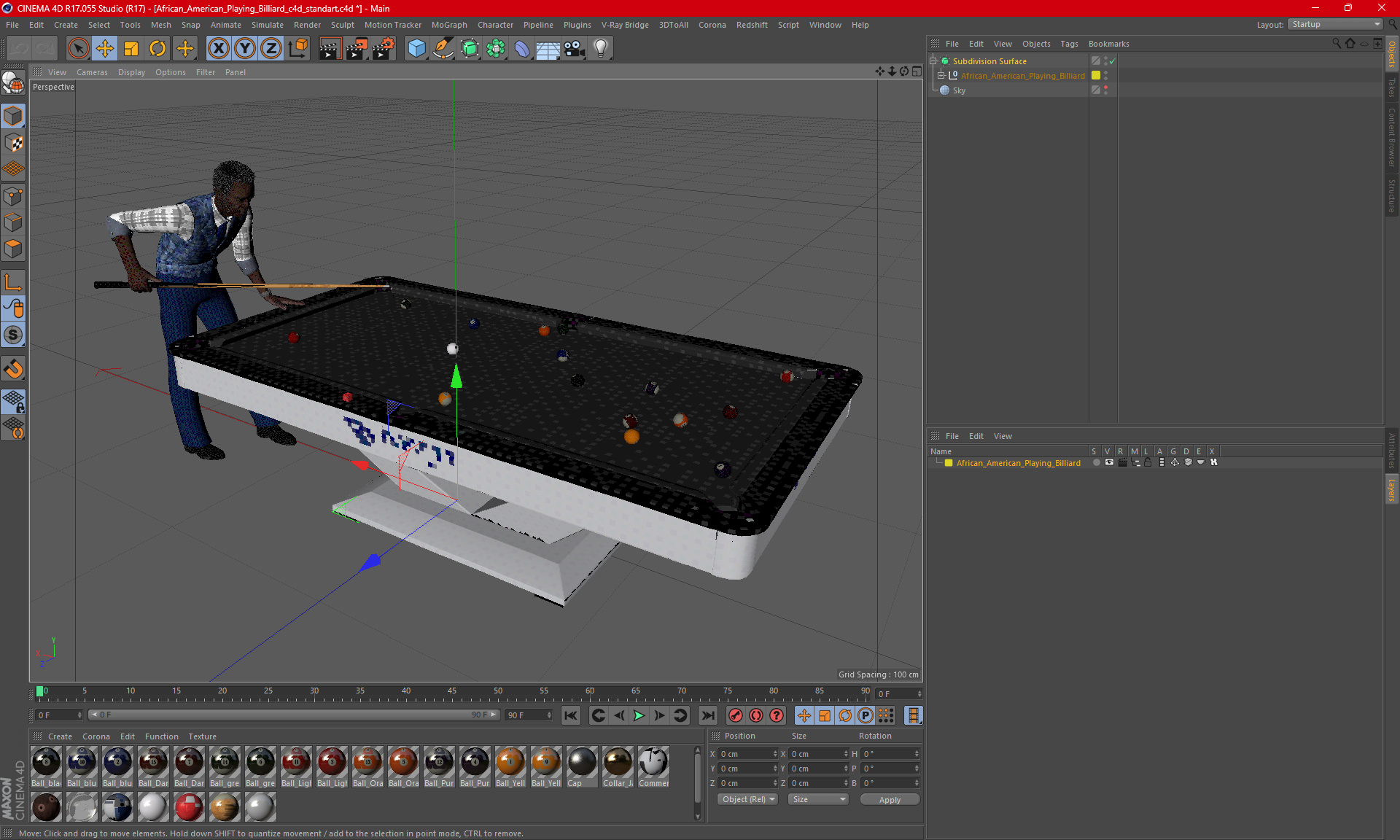Click Position X input field
The image size is (1400, 840).
pos(745,754)
